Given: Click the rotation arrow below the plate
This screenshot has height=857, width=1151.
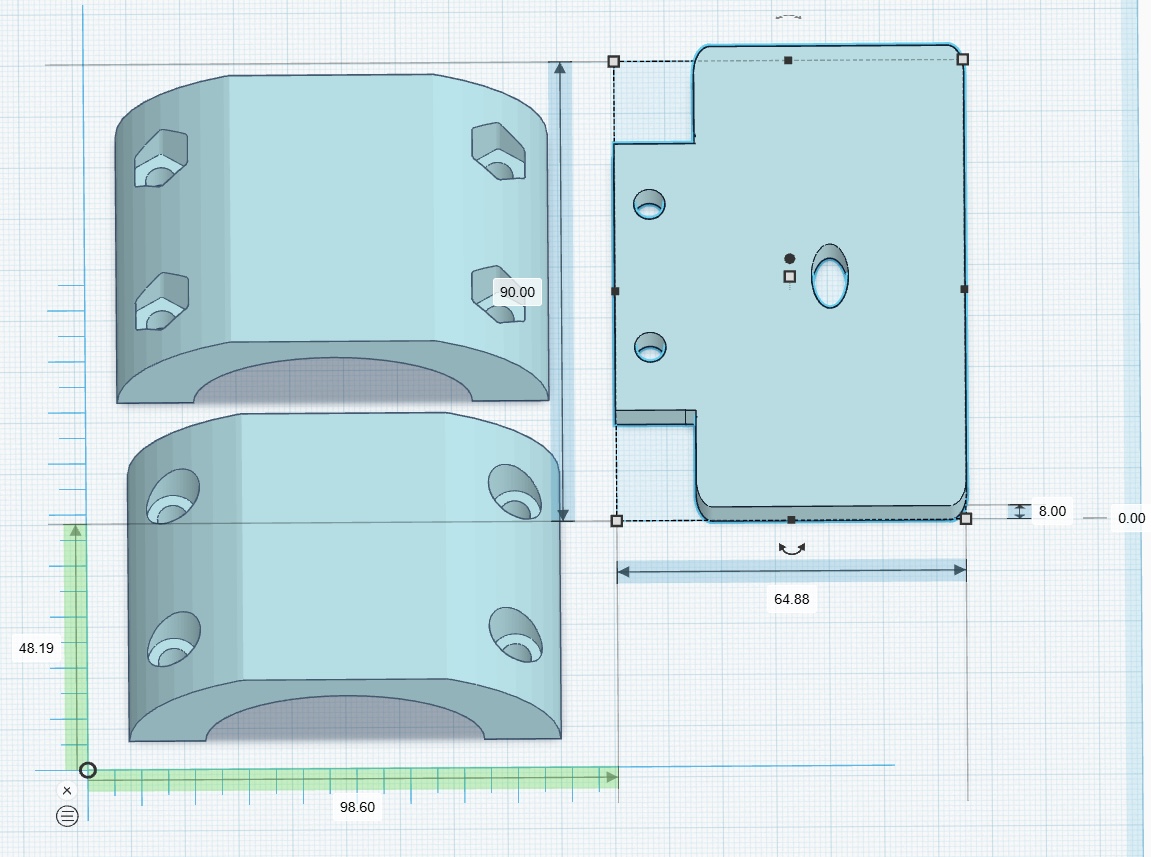Looking at the screenshot, I should tap(791, 549).
